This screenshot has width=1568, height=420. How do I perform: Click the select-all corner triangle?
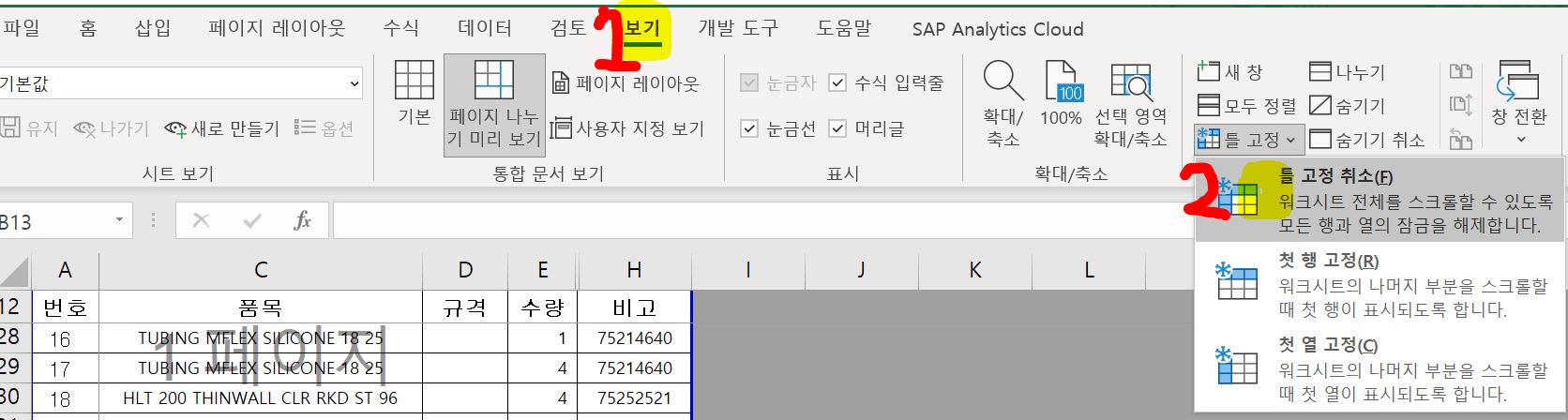point(15,272)
